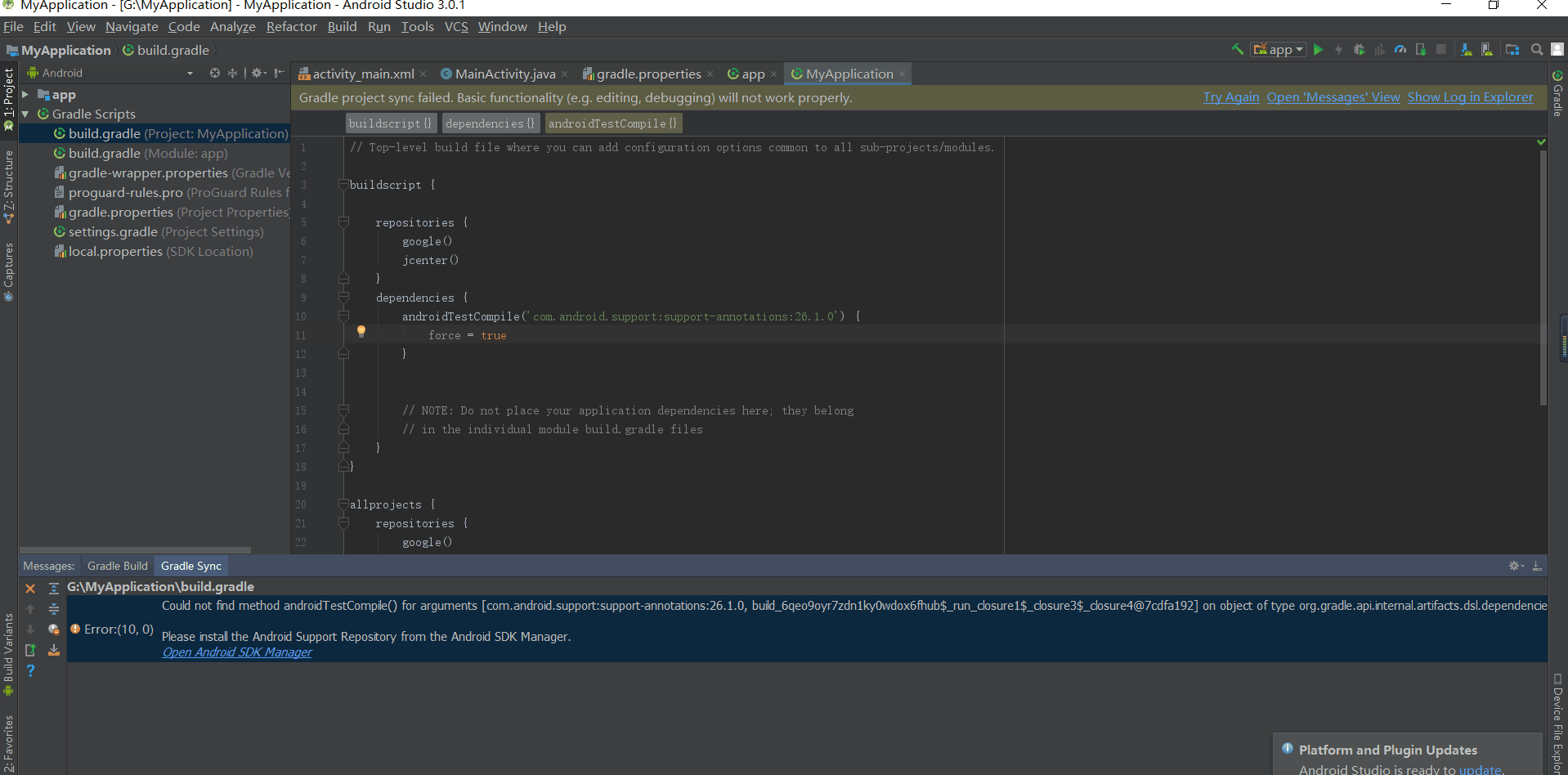
Task: Click the scroll from source target icon
Action: pos(214,73)
